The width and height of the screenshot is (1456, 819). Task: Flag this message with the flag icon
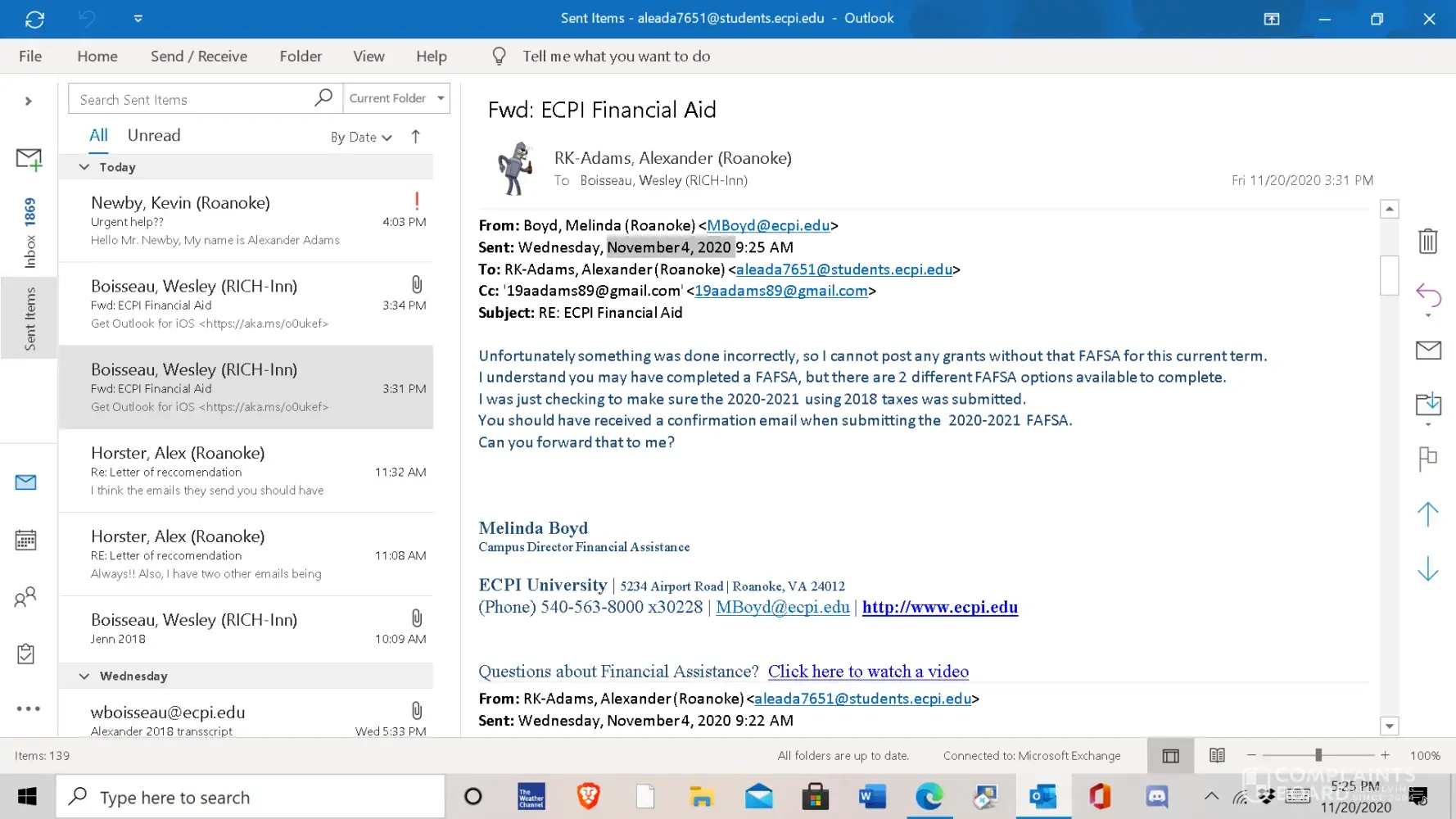click(x=1427, y=459)
